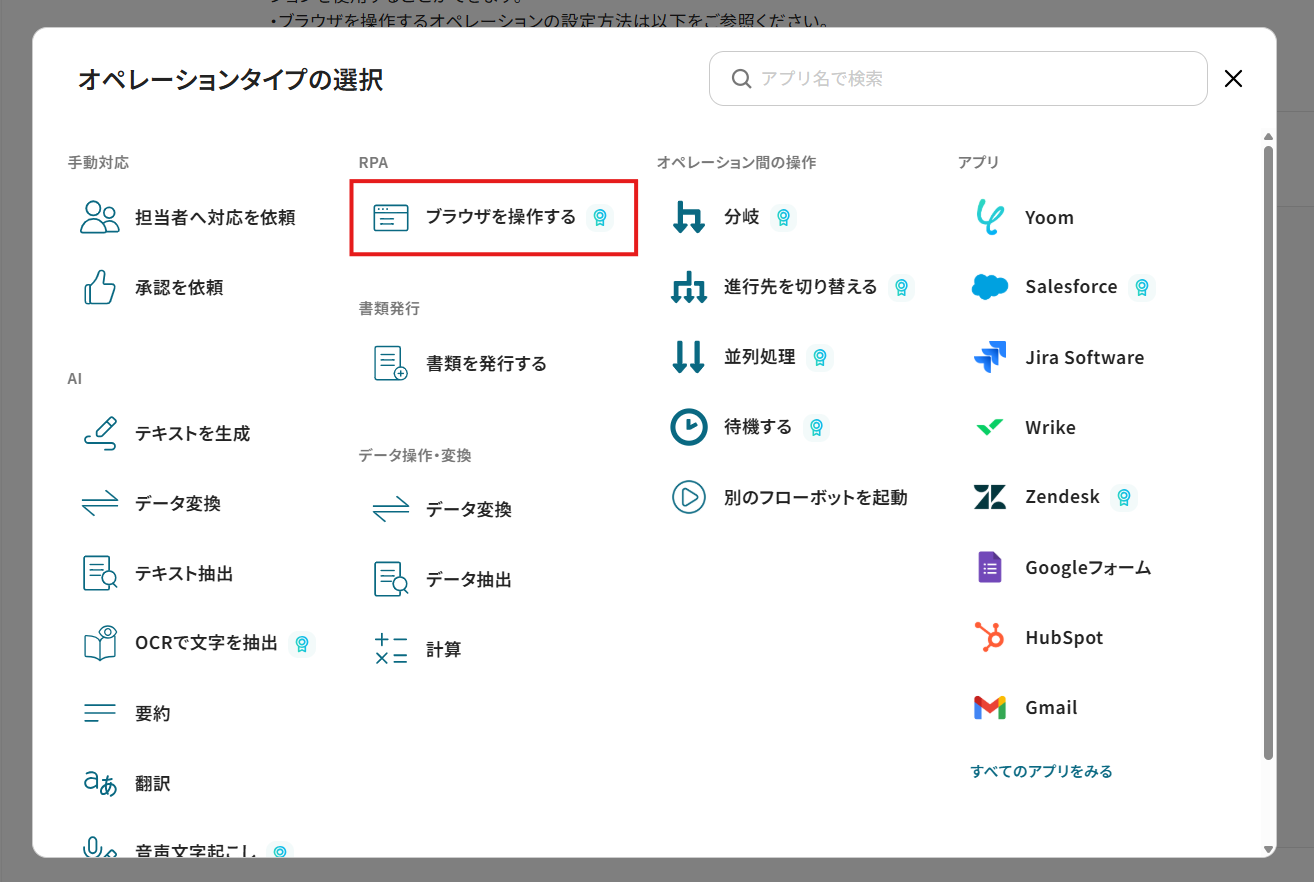Select the HubSpot icon

pyautogui.click(x=989, y=637)
